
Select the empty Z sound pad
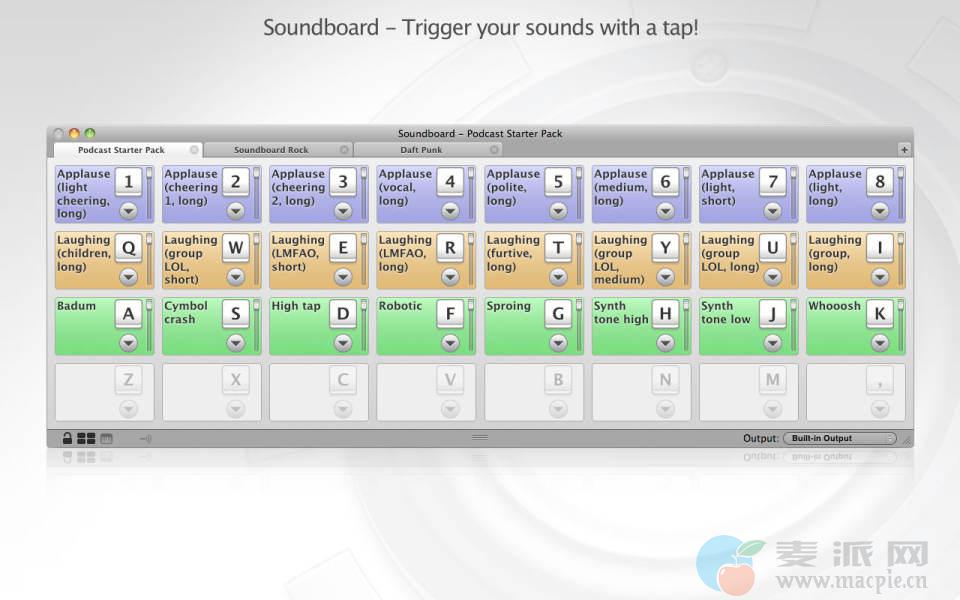[104, 392]
